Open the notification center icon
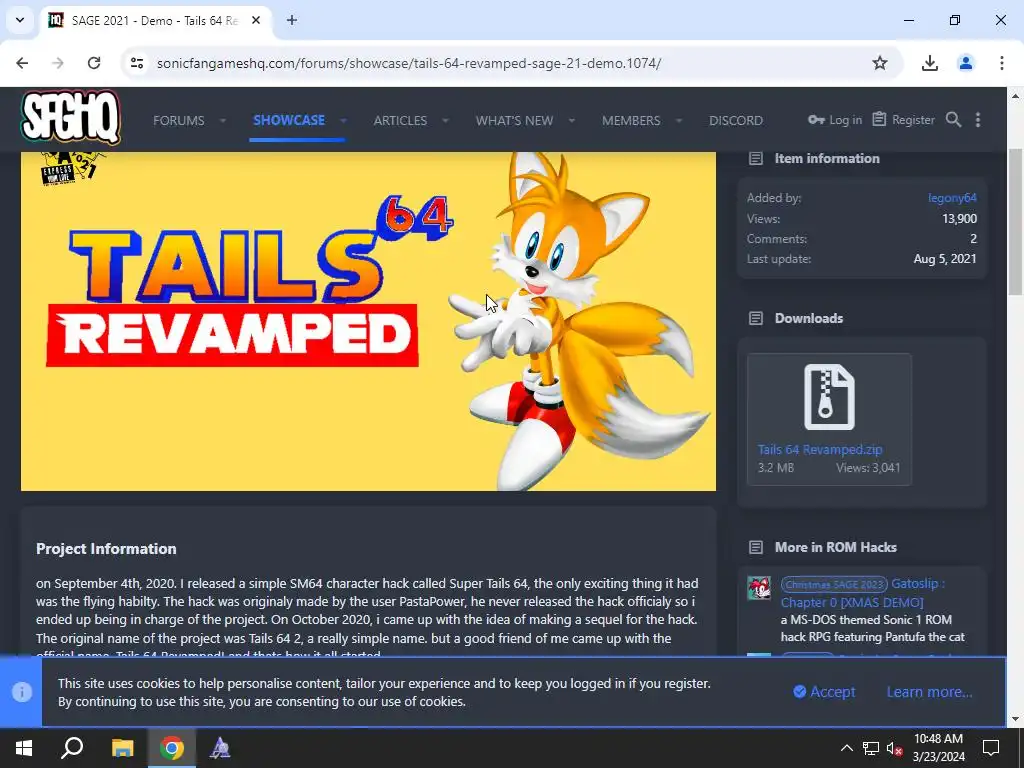The width and height of the screenshot is (1024, 768). pos(991,748)
